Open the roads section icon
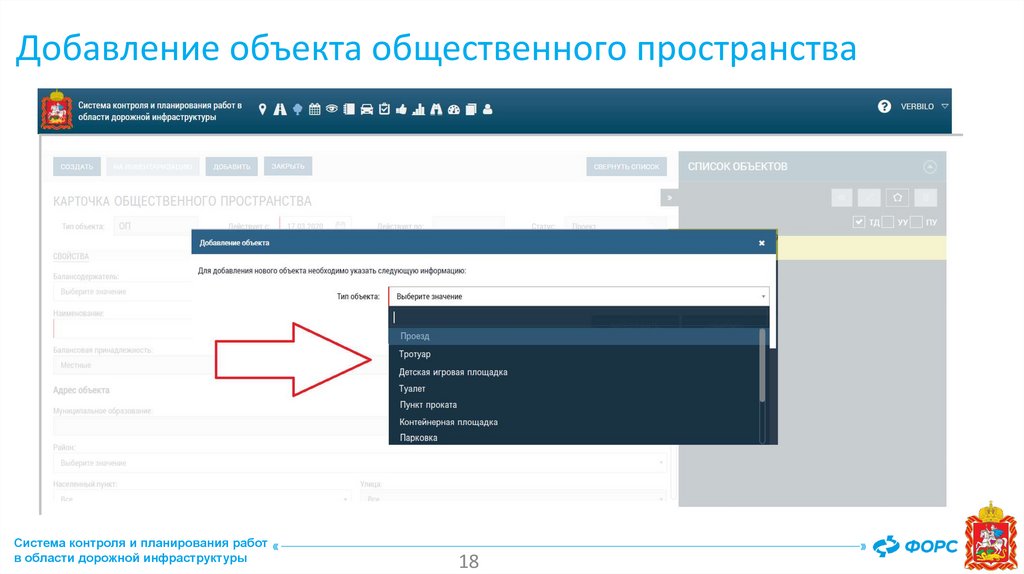Screen dimensions: 1024x574 click(280, 109)
